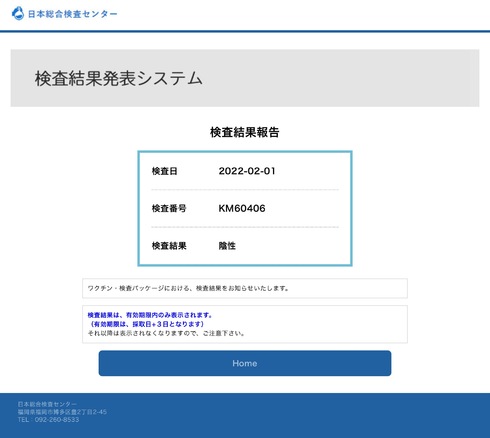The width and height of the screenshot is (490, 438).
Task: Click the water drop logo icon
Action: [18, 13]
